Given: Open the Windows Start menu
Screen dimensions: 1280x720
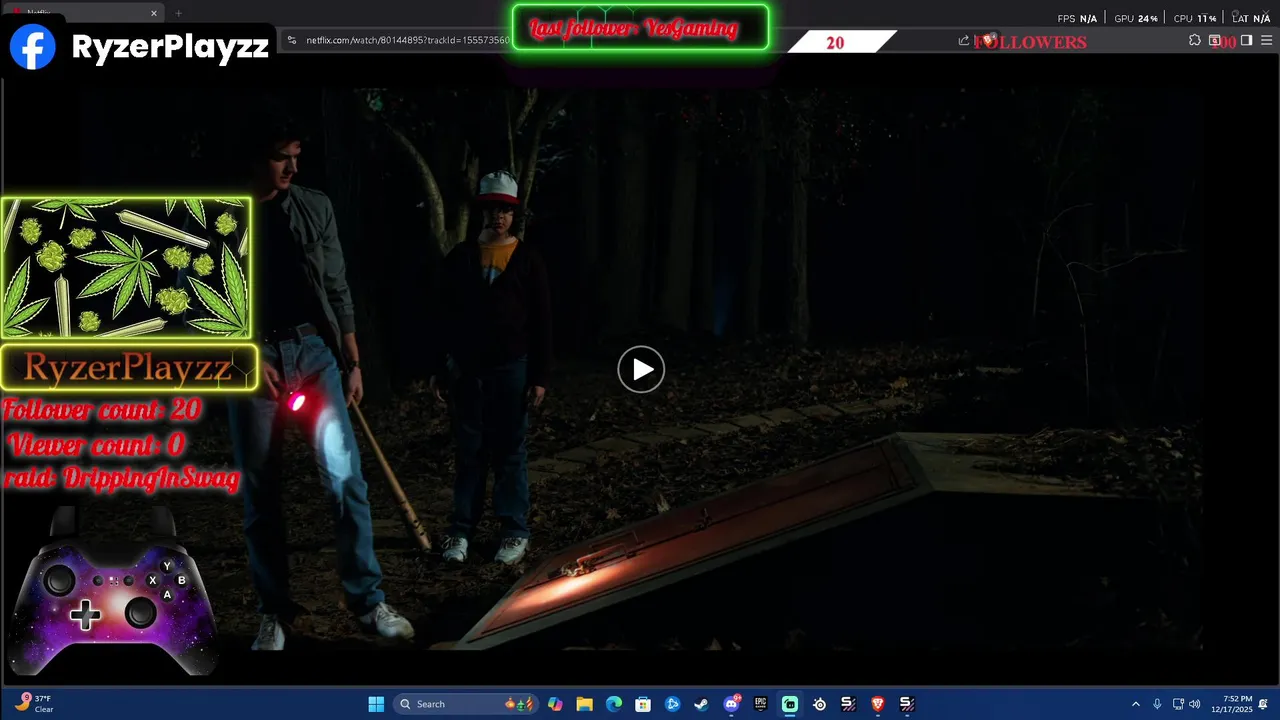Looking at the screenshot, I should click(x=376, y=704).
